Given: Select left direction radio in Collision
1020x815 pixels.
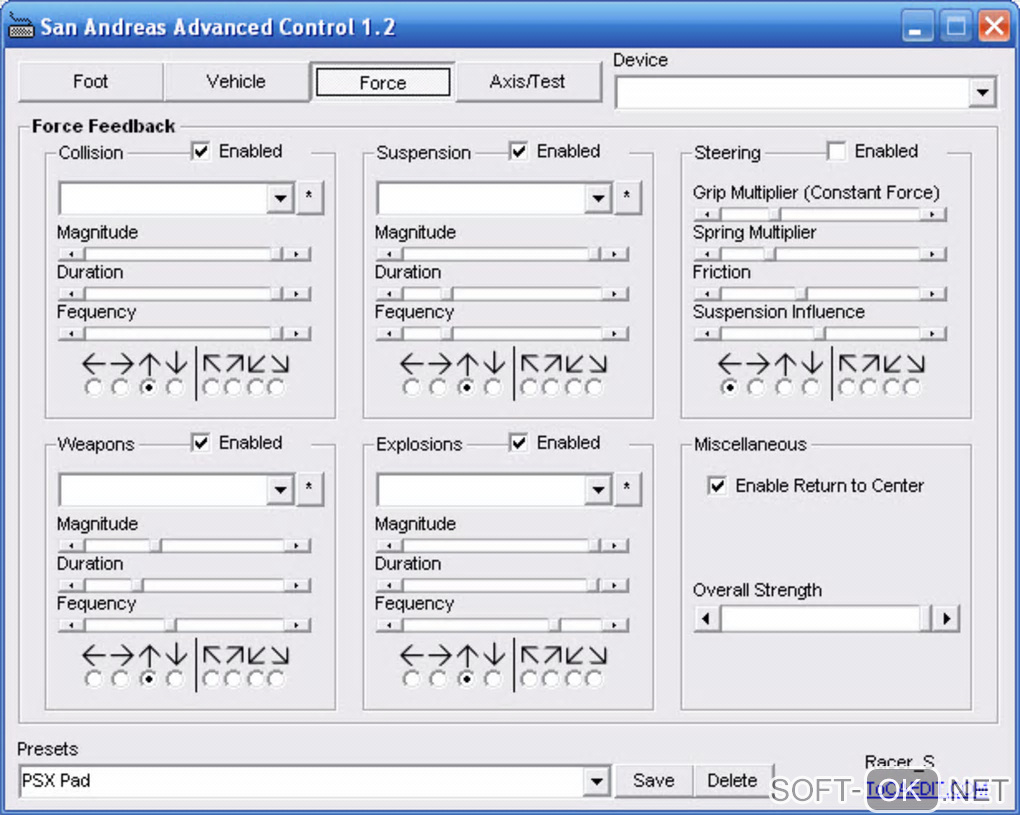Looking at the screenshot, I should coord(94,388).
